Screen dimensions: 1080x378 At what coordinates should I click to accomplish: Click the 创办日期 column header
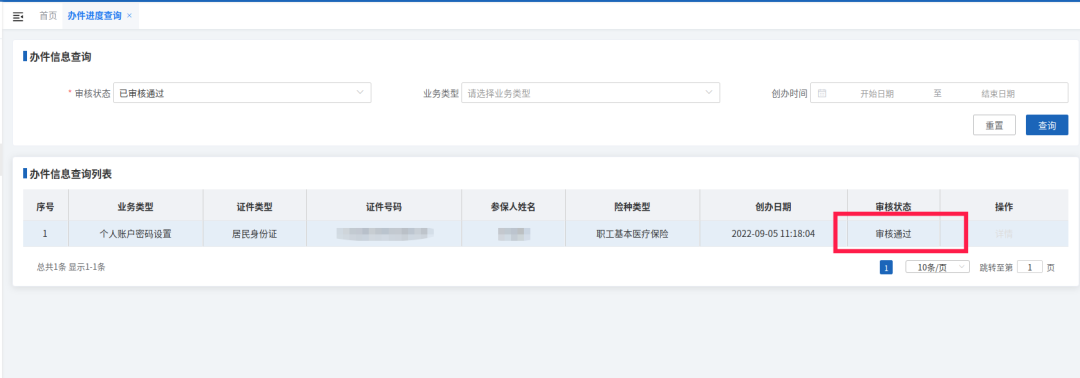[773, 207]
